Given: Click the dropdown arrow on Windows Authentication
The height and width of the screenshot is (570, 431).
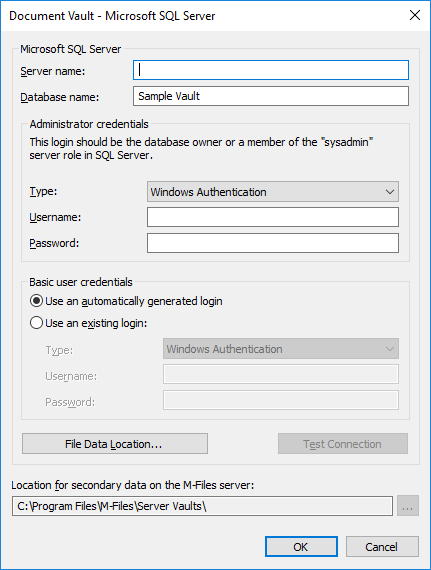Looking at the screenshot, I should [x=390, y=192].
